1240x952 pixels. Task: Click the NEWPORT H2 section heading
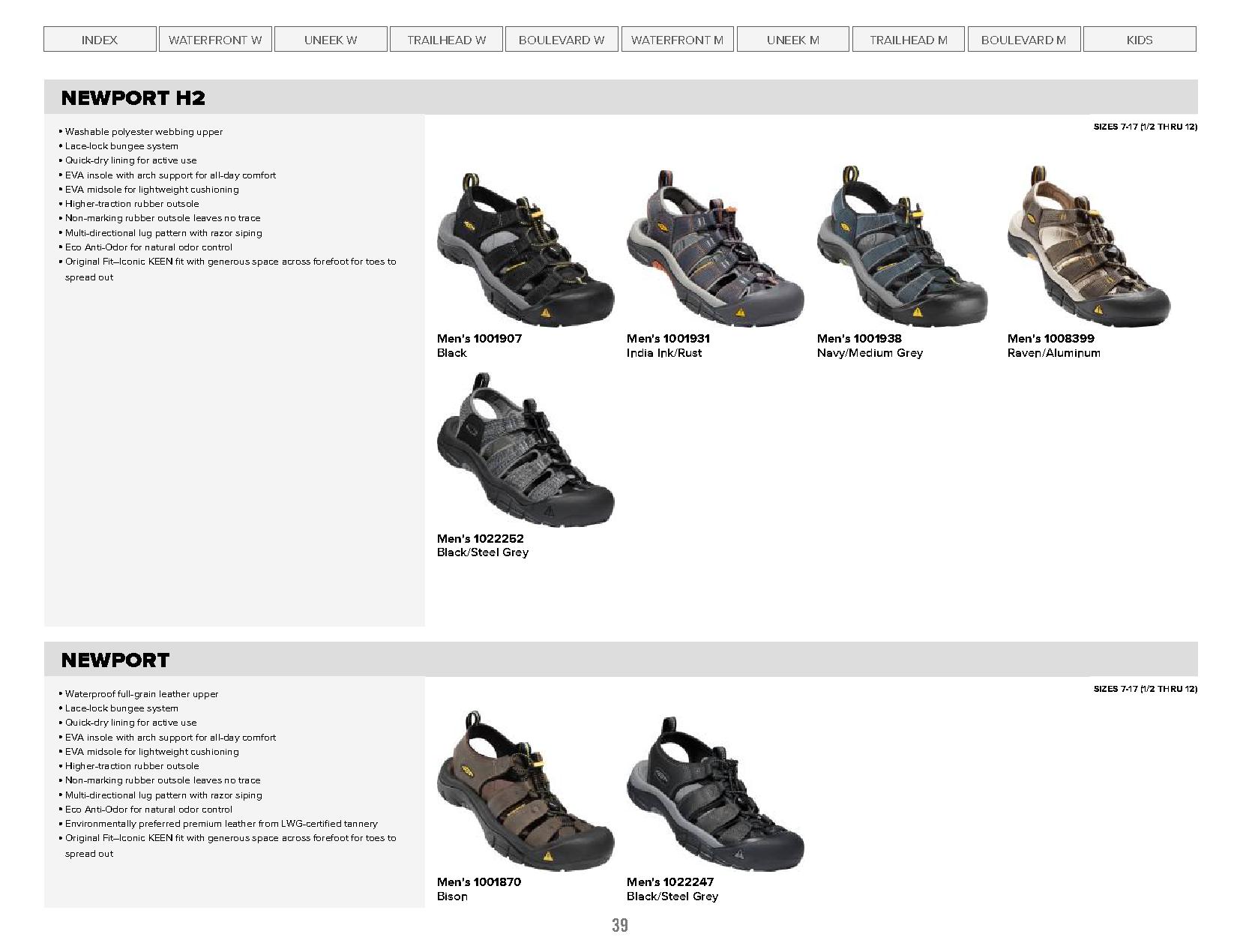coord(133,97)
